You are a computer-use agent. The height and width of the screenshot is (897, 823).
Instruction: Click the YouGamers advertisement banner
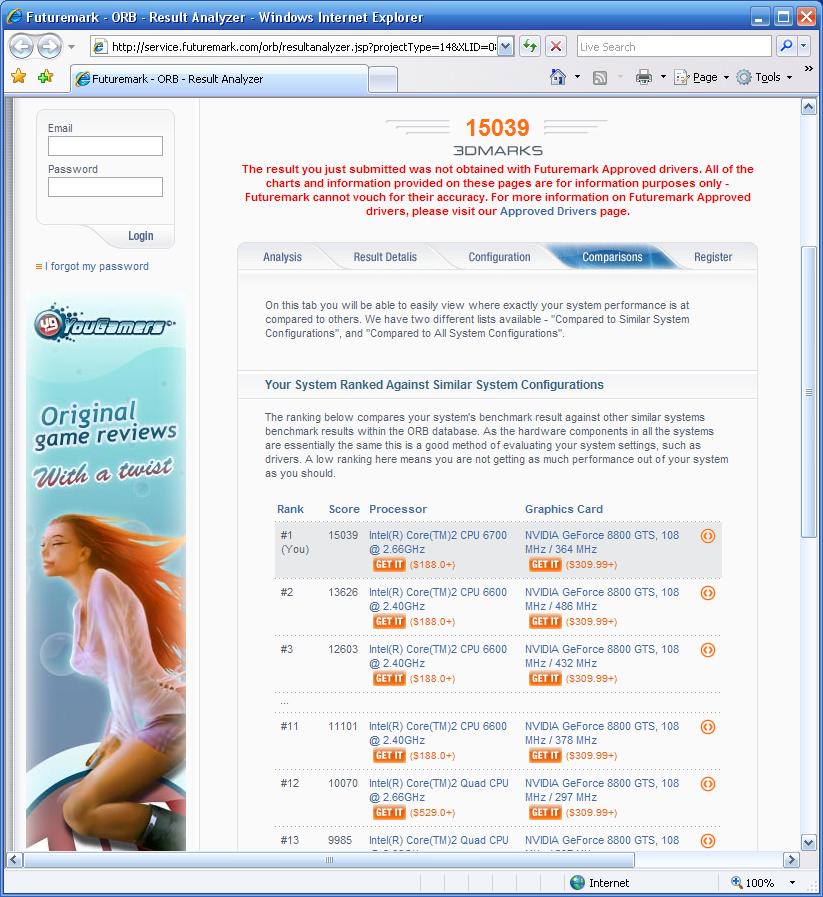point(106,572)
